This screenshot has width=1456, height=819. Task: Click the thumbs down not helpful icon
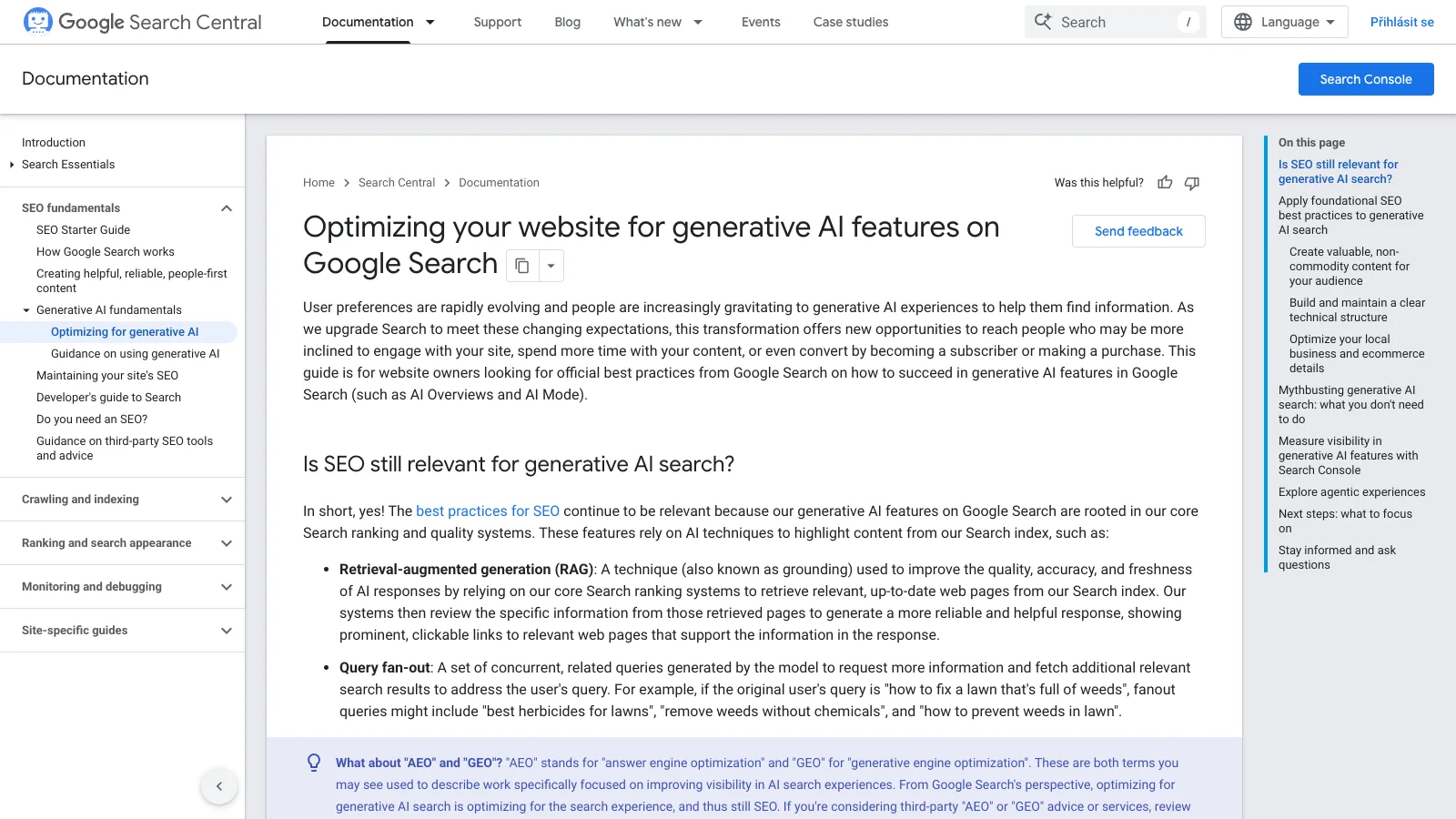tap(1192, 183)
